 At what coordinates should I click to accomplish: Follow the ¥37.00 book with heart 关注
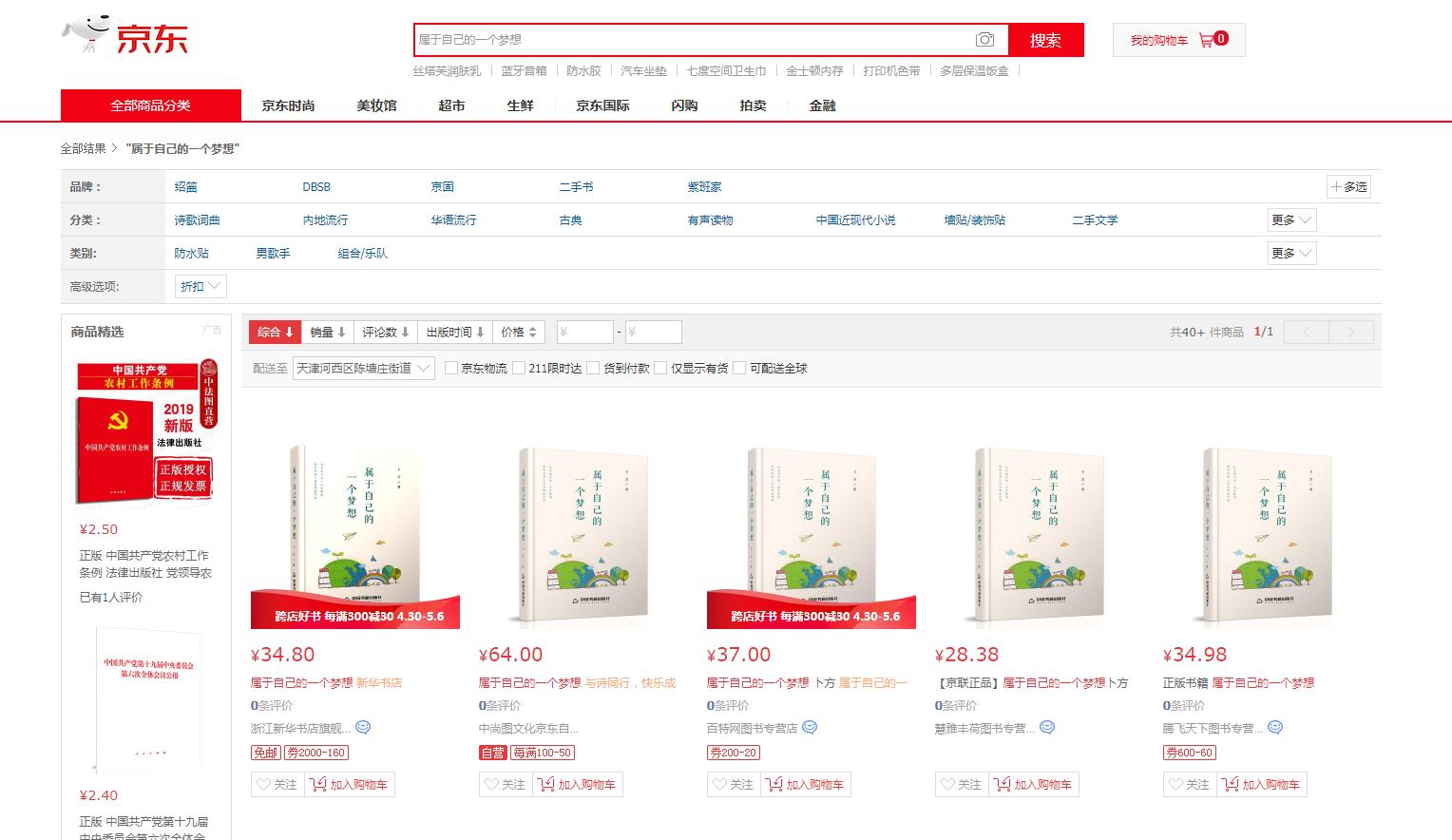click(x=734, y=785)
